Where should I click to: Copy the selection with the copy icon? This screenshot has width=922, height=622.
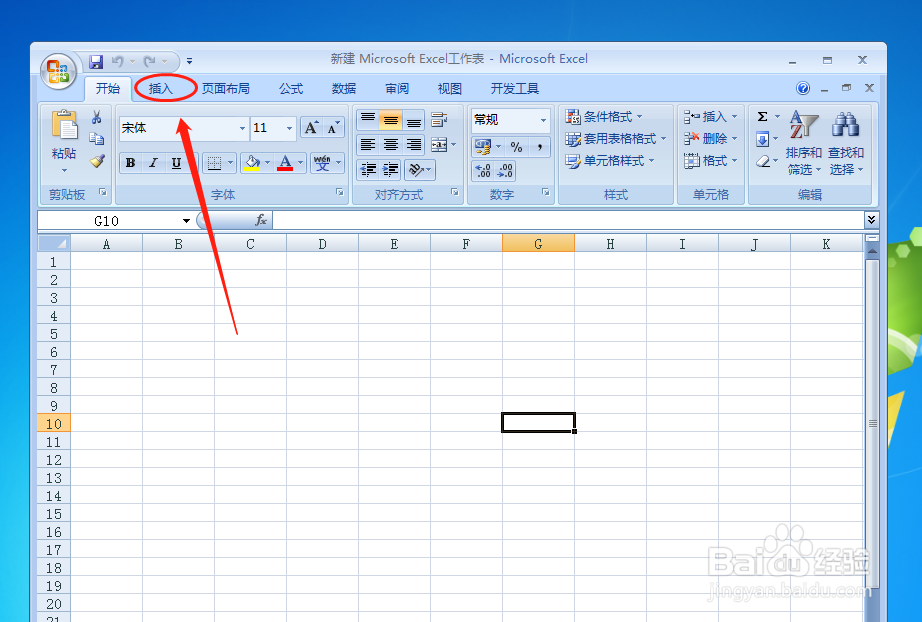[96, 139]
